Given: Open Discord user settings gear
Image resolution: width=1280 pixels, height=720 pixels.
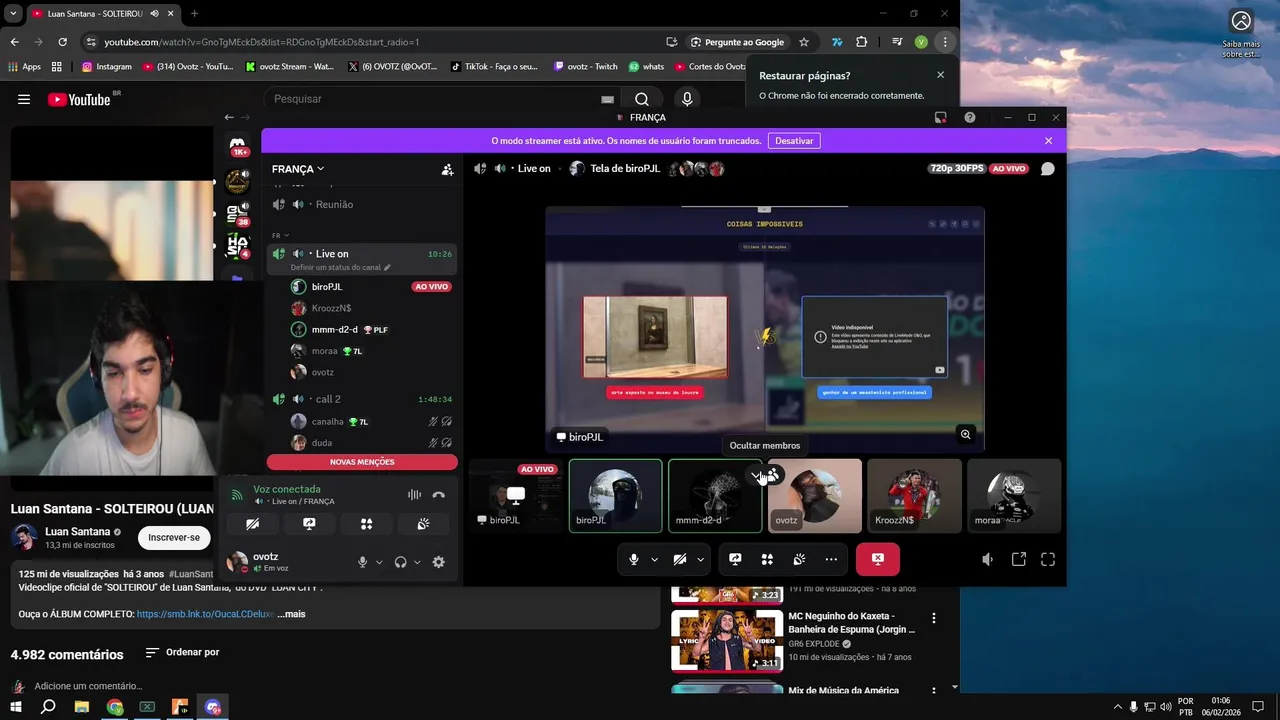Looking at the screenshot, I should (438, 562).
